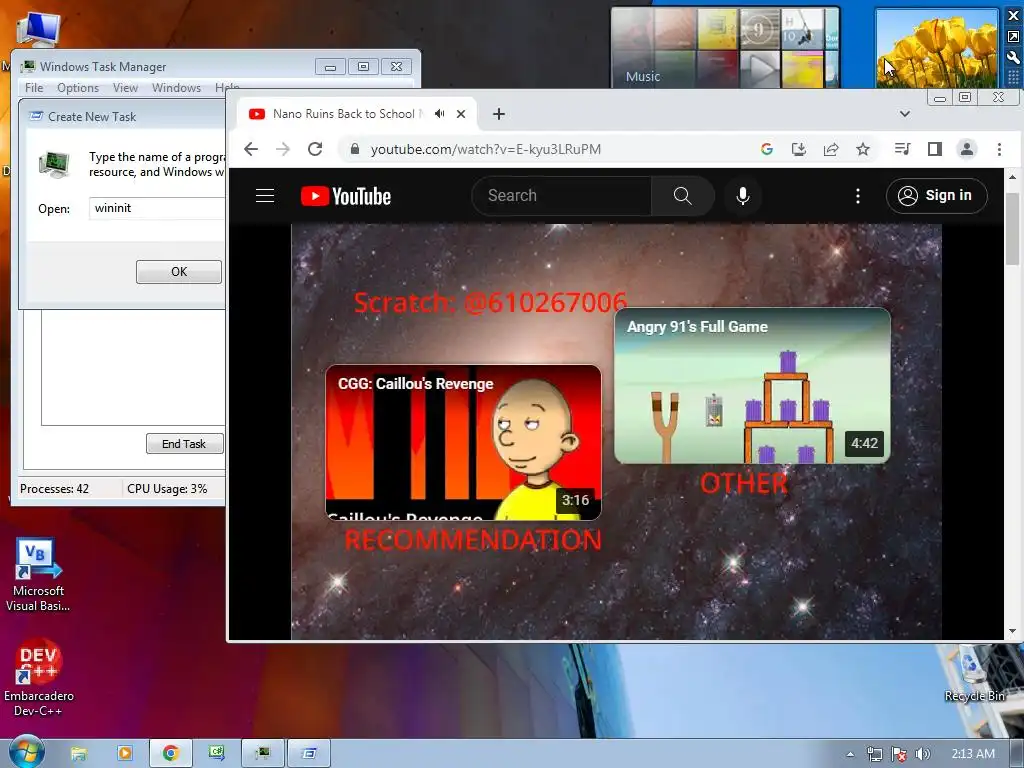This screenshot has height=768, width=1024.
Task: Click the 2:13 AM clock
Action: 973,754
